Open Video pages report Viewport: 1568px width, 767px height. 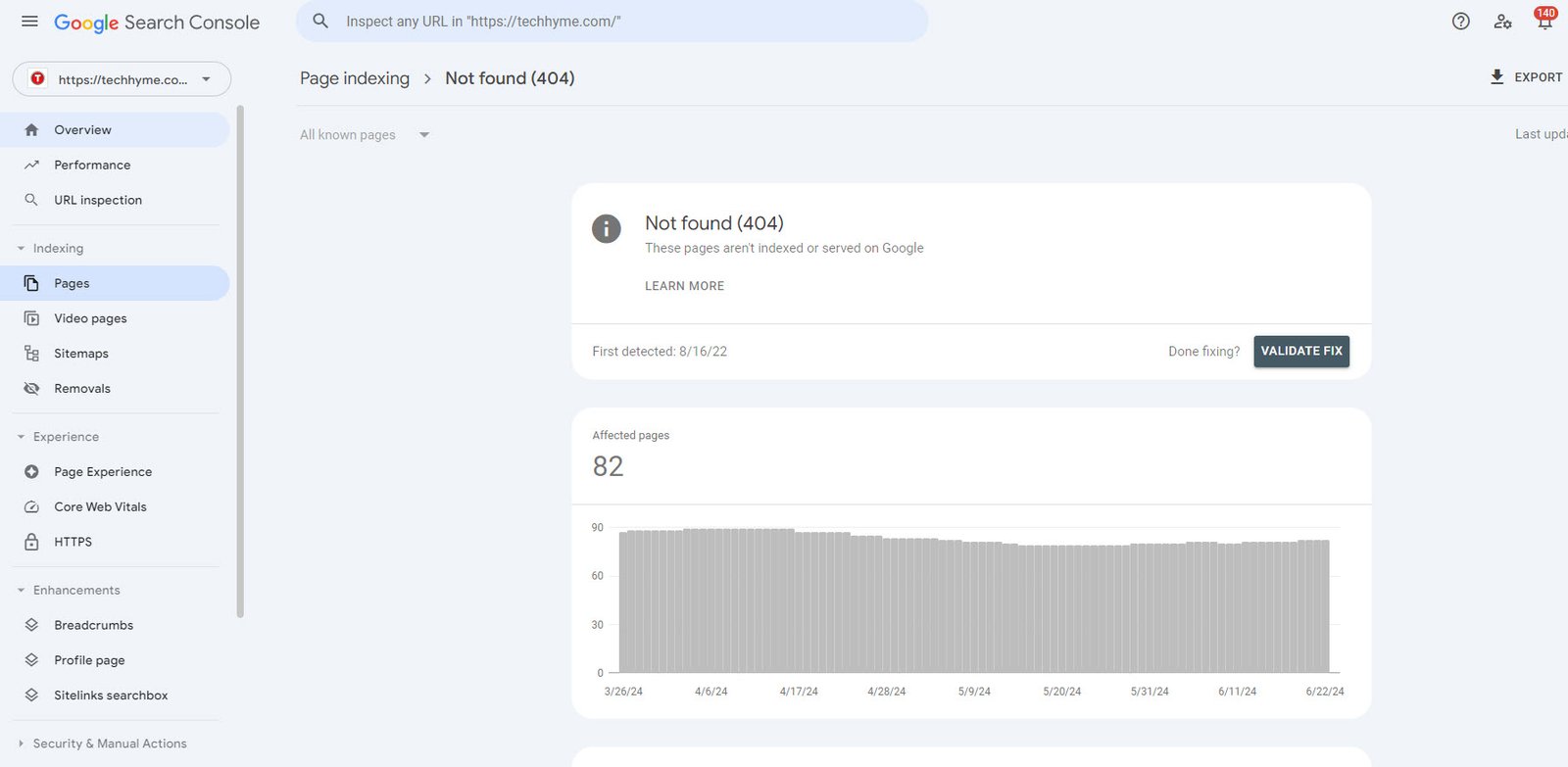click(x=116, y=318)
